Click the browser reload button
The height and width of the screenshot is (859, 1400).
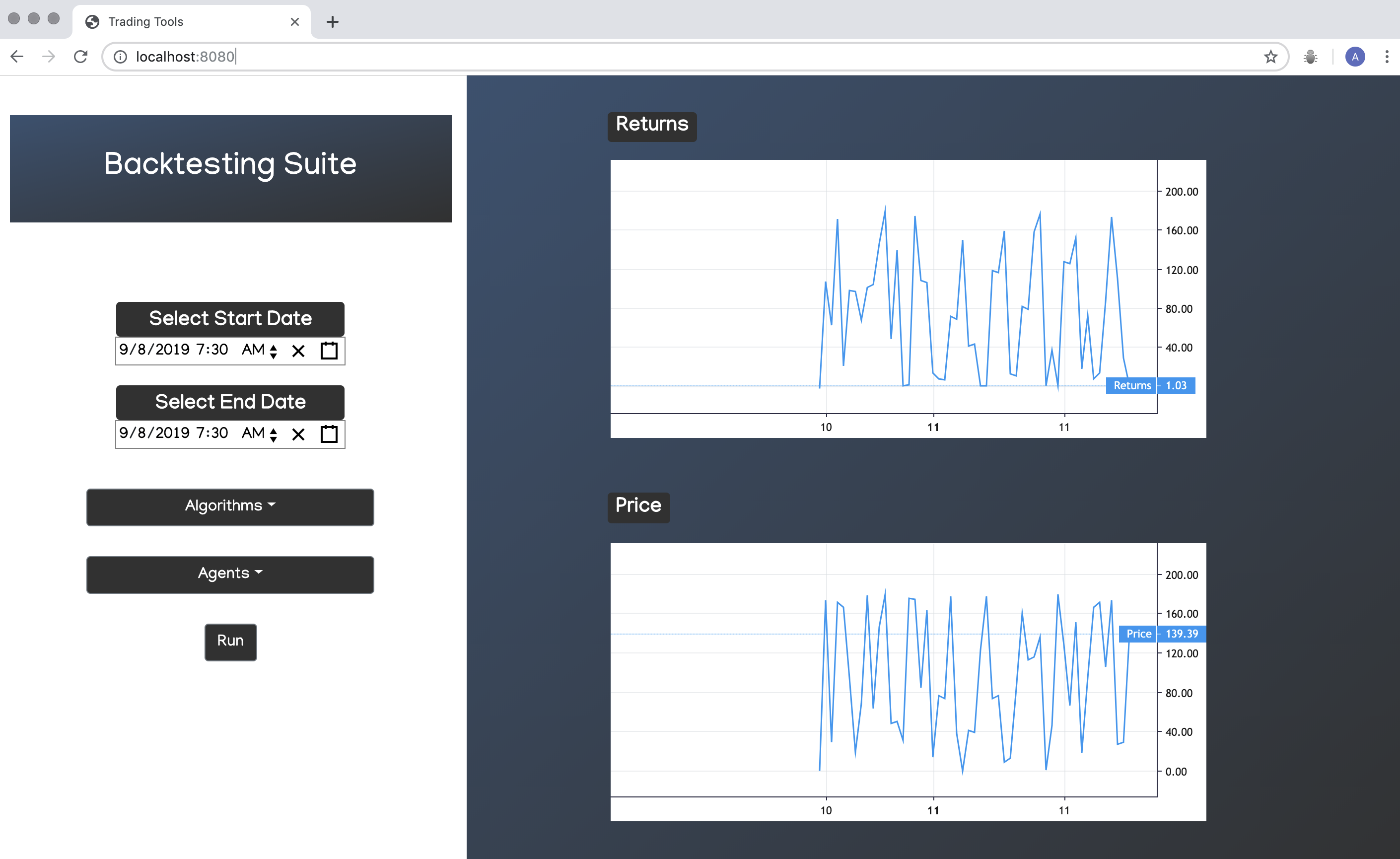(81, 57)
